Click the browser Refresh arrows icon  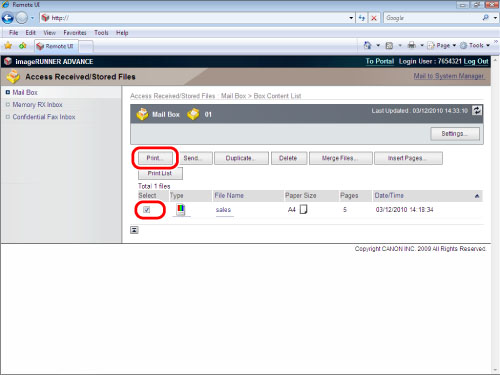362,18
